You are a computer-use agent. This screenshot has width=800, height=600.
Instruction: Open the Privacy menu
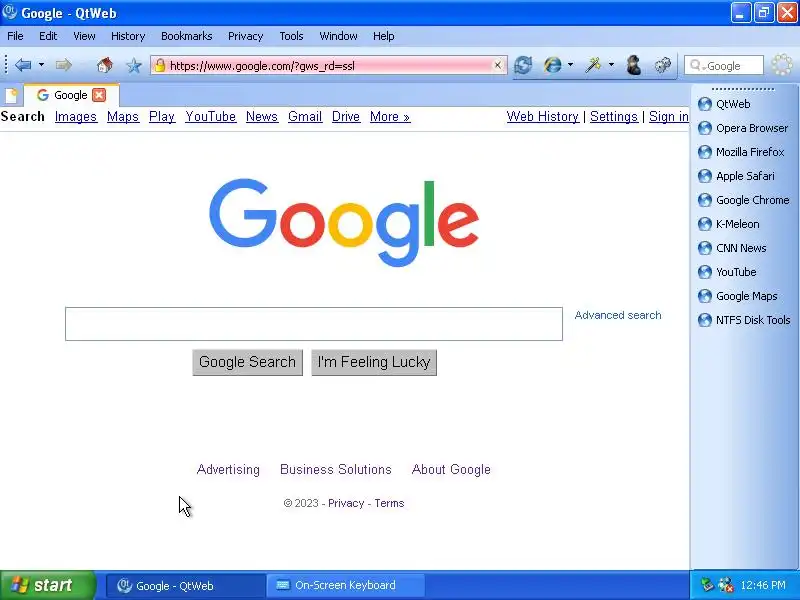point(245,36)
